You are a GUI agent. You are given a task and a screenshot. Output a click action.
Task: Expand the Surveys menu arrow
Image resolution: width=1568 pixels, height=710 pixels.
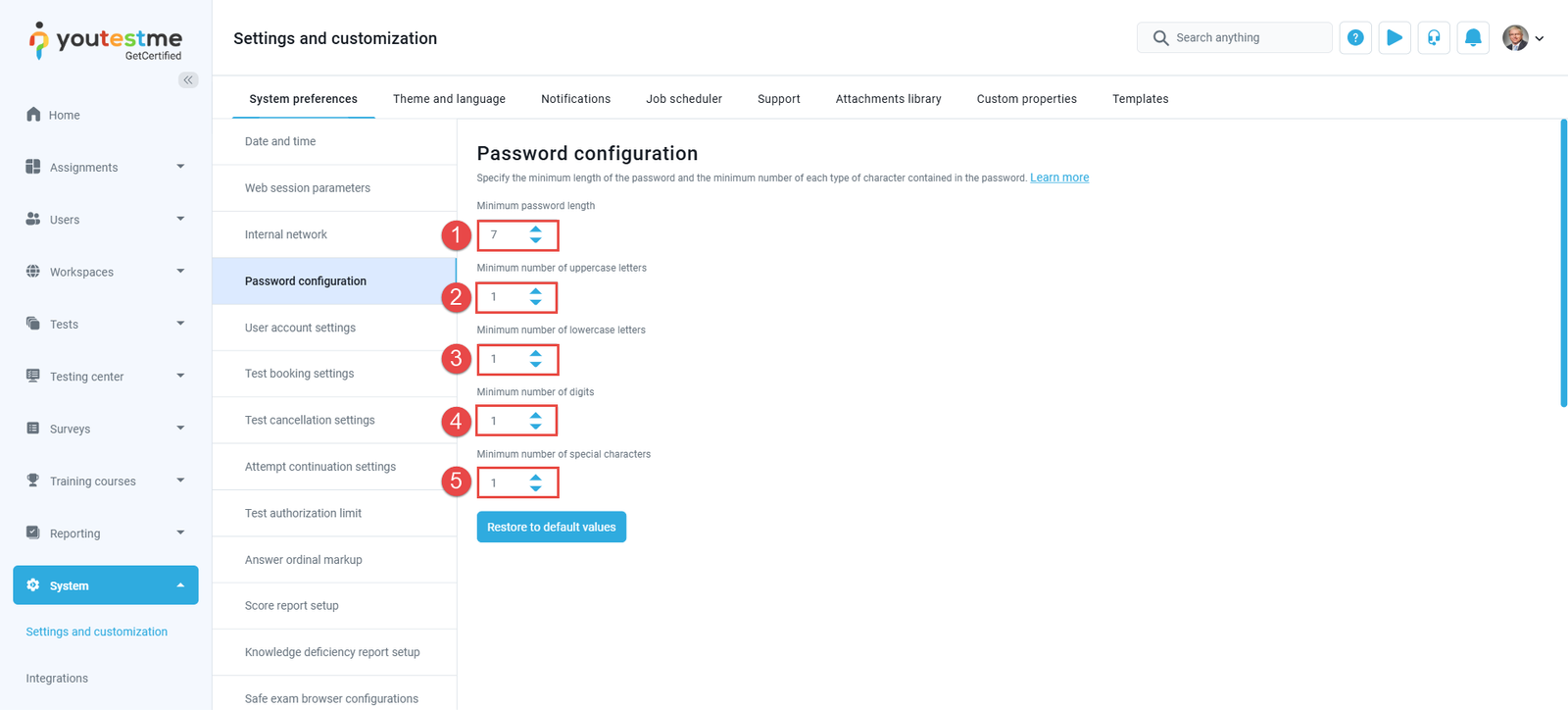(x=180, y=428)
